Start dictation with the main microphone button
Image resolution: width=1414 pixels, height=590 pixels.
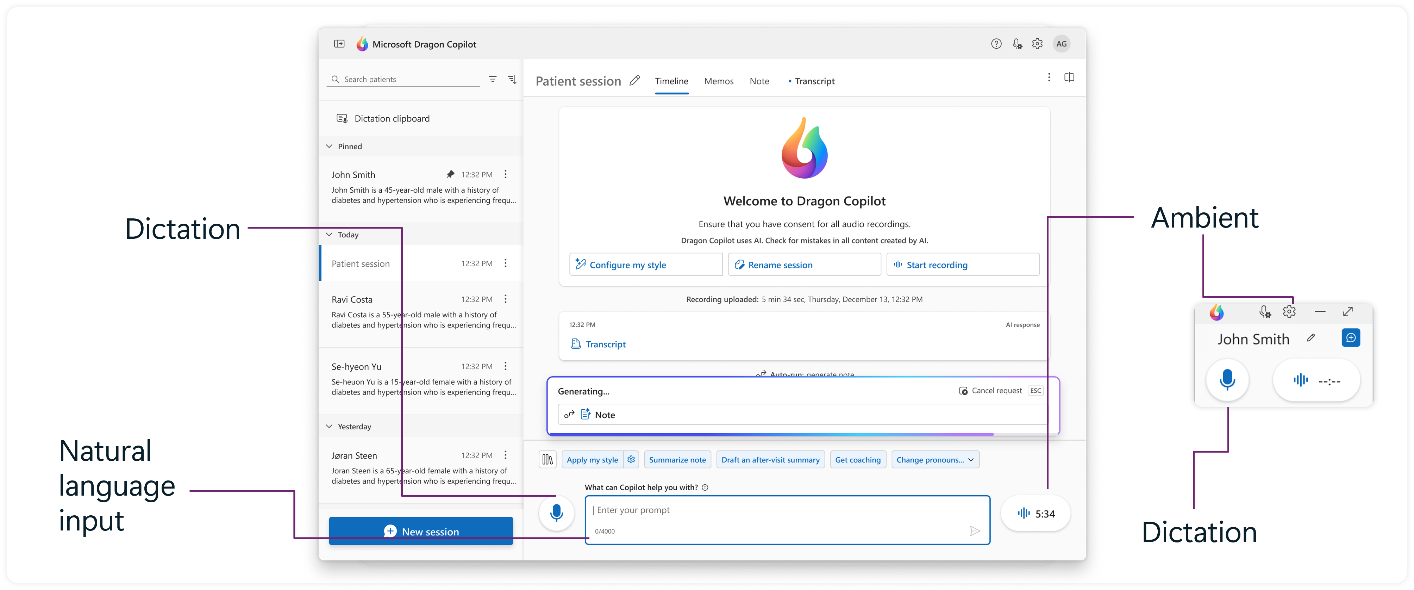[x=556, y=514]
